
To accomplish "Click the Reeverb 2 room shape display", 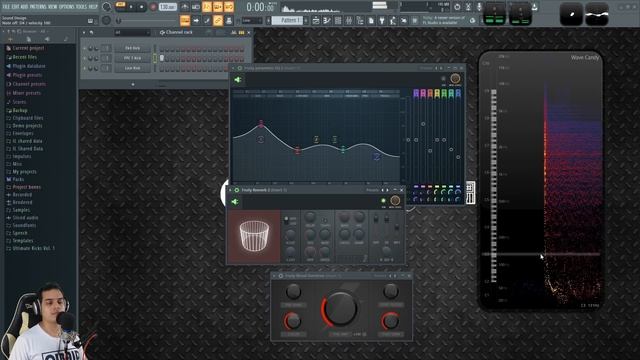I will click(x=254, y=236).
